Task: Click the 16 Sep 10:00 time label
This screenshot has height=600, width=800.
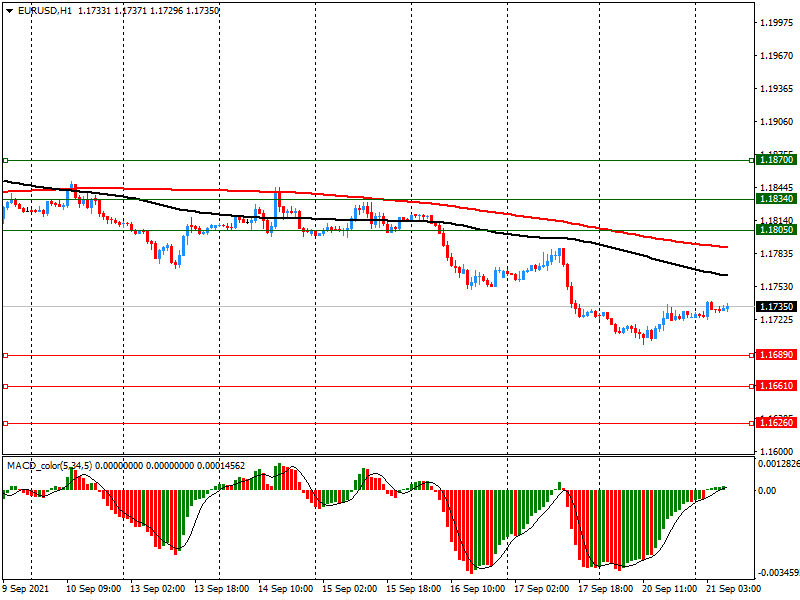Action: tap(478, 589)
